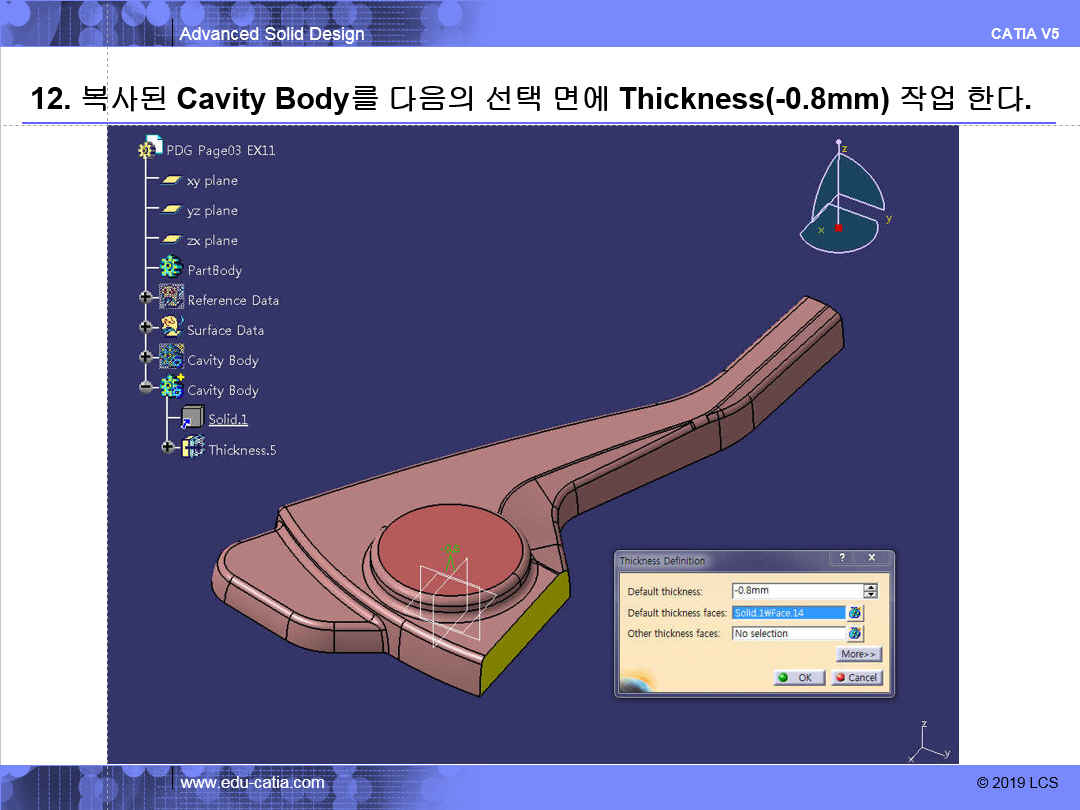
Task: Open selection icon beside Default thickness faces
Action: pos(855,613)
